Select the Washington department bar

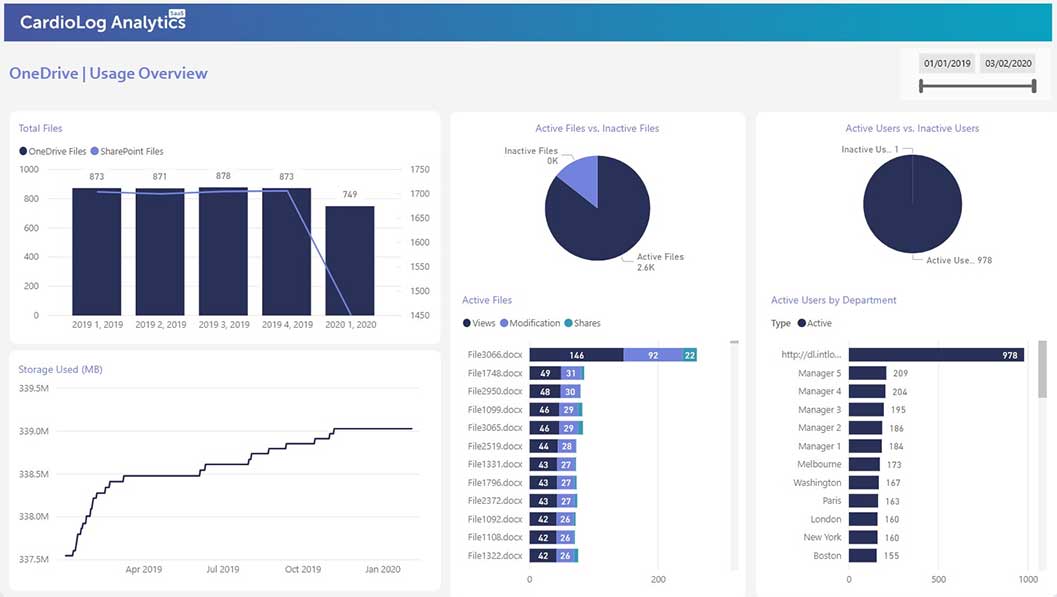point(864,482)
